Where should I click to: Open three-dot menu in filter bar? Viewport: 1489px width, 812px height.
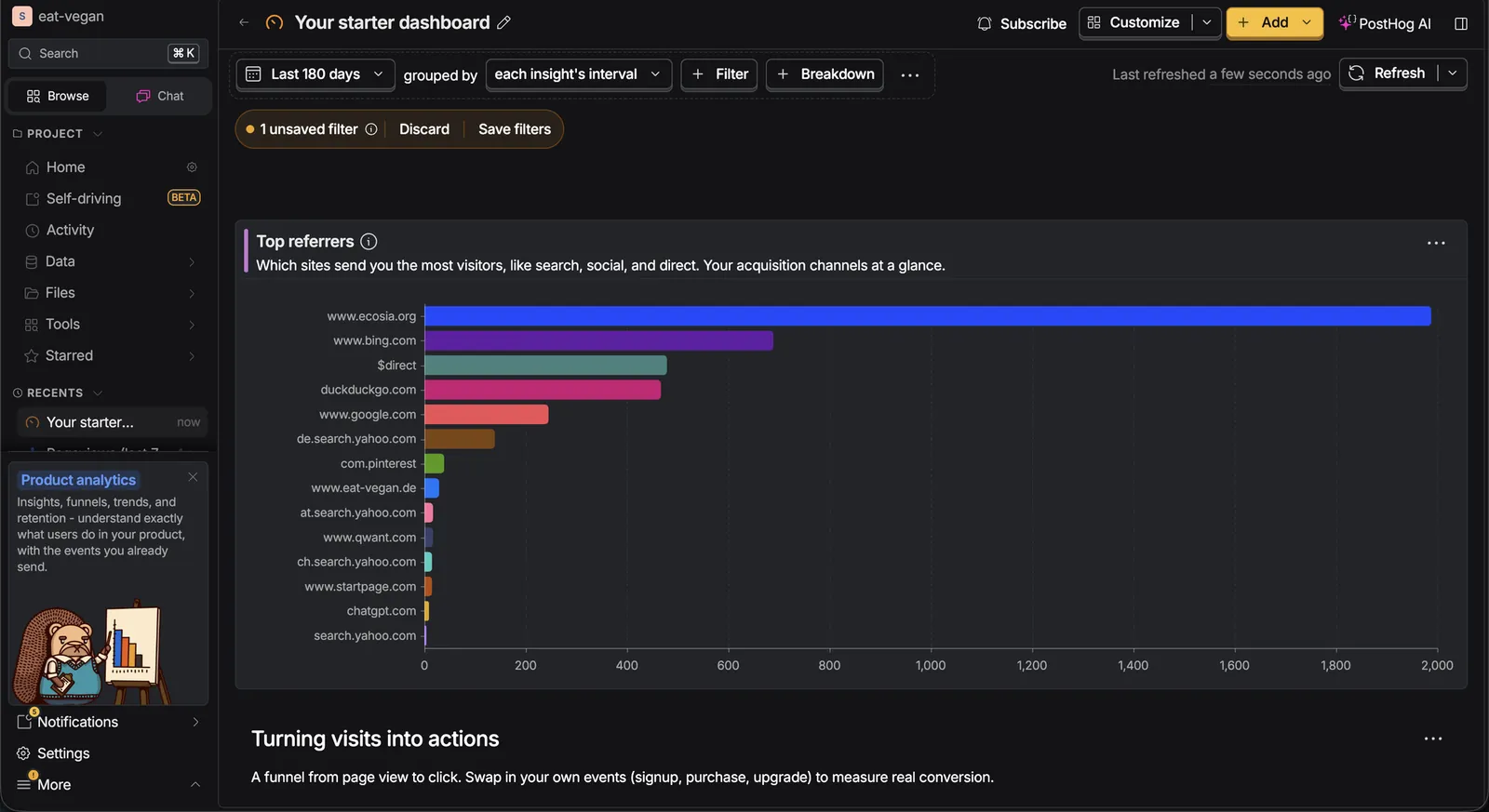pyautogui.click(x=910, y=74)
